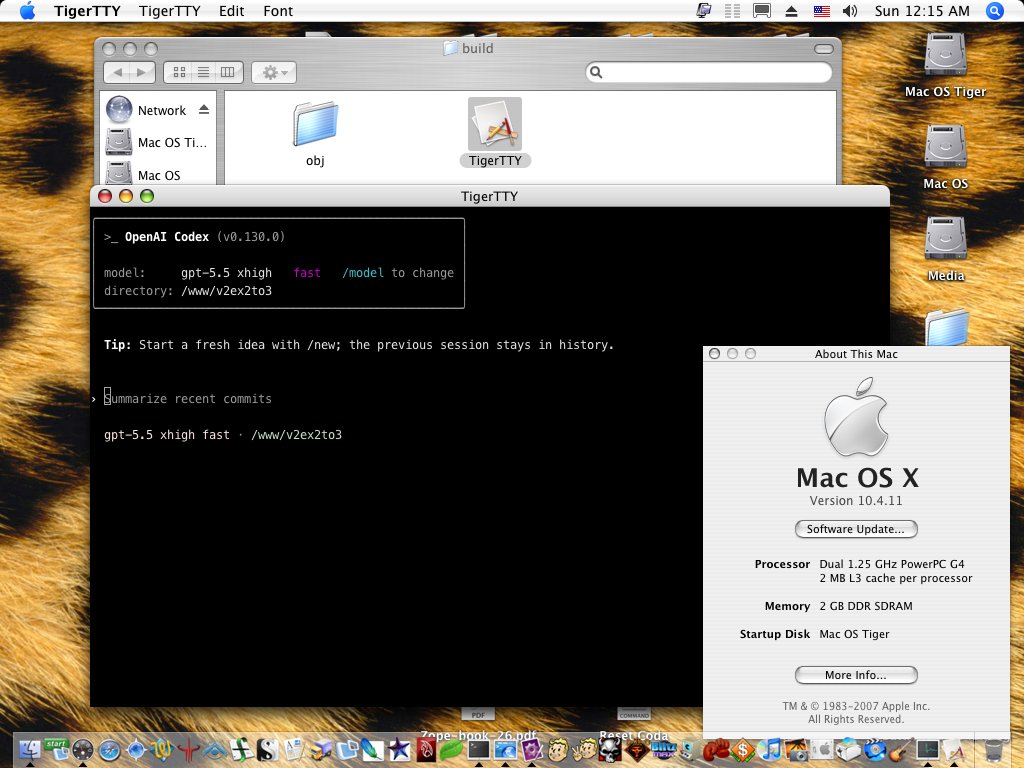Click the Startup Disk value Mac OS Tiger
The image size is (1024, 768).
pyautogui.click(x=854, y=634)
